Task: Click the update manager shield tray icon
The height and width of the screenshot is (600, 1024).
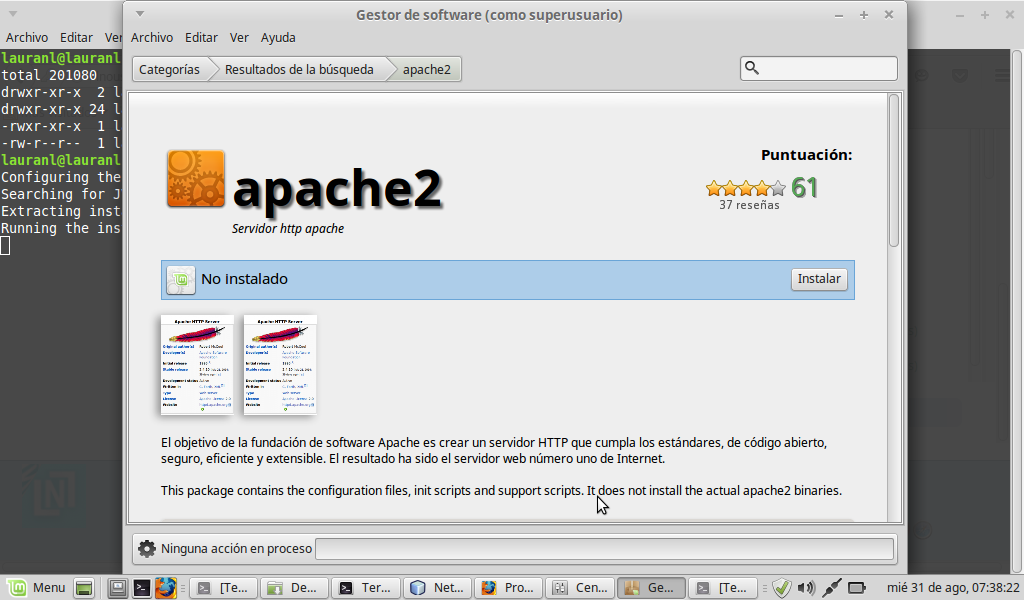Action: click(x=782, y=588)
